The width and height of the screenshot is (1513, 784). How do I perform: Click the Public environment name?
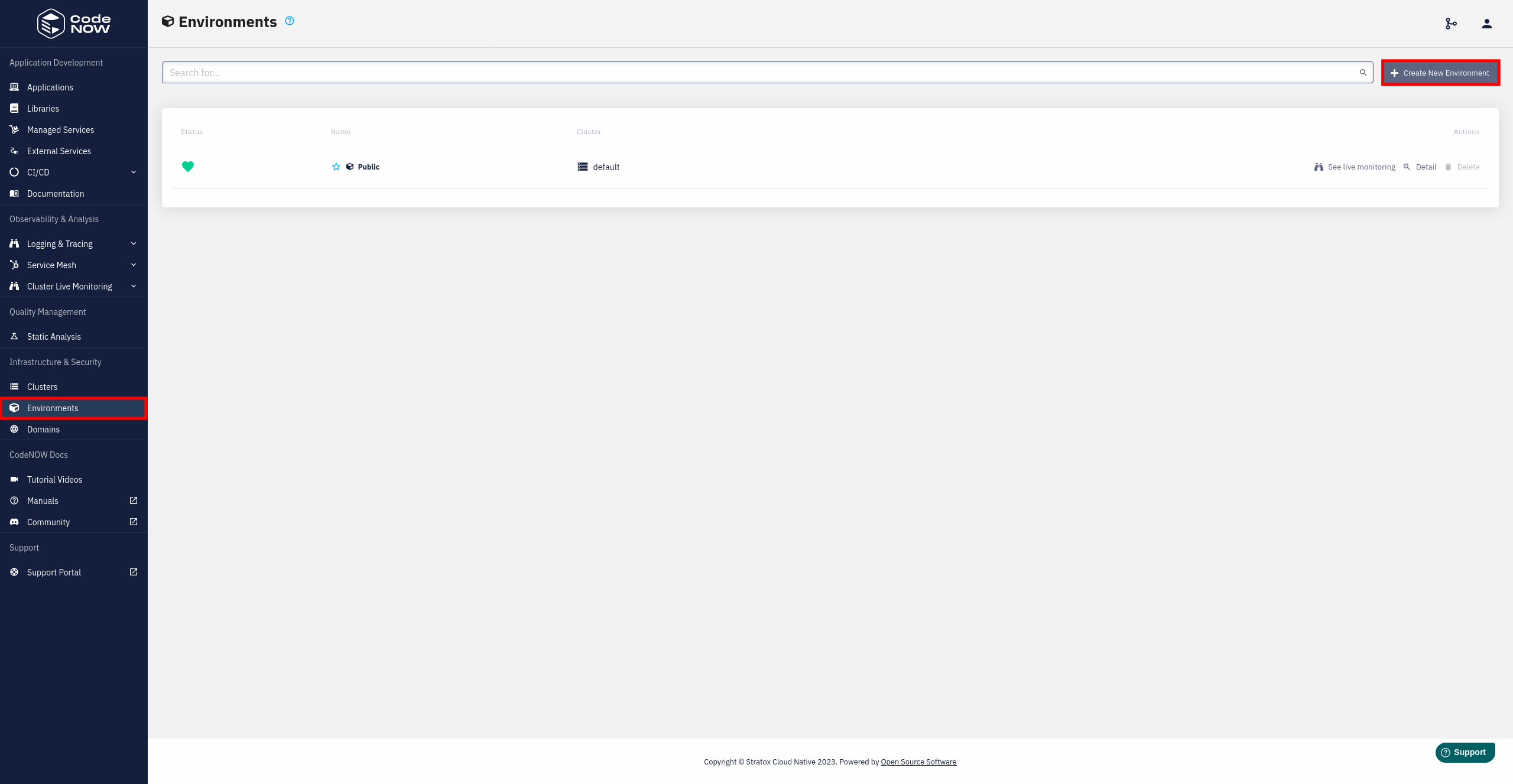(x=368, y=167)
